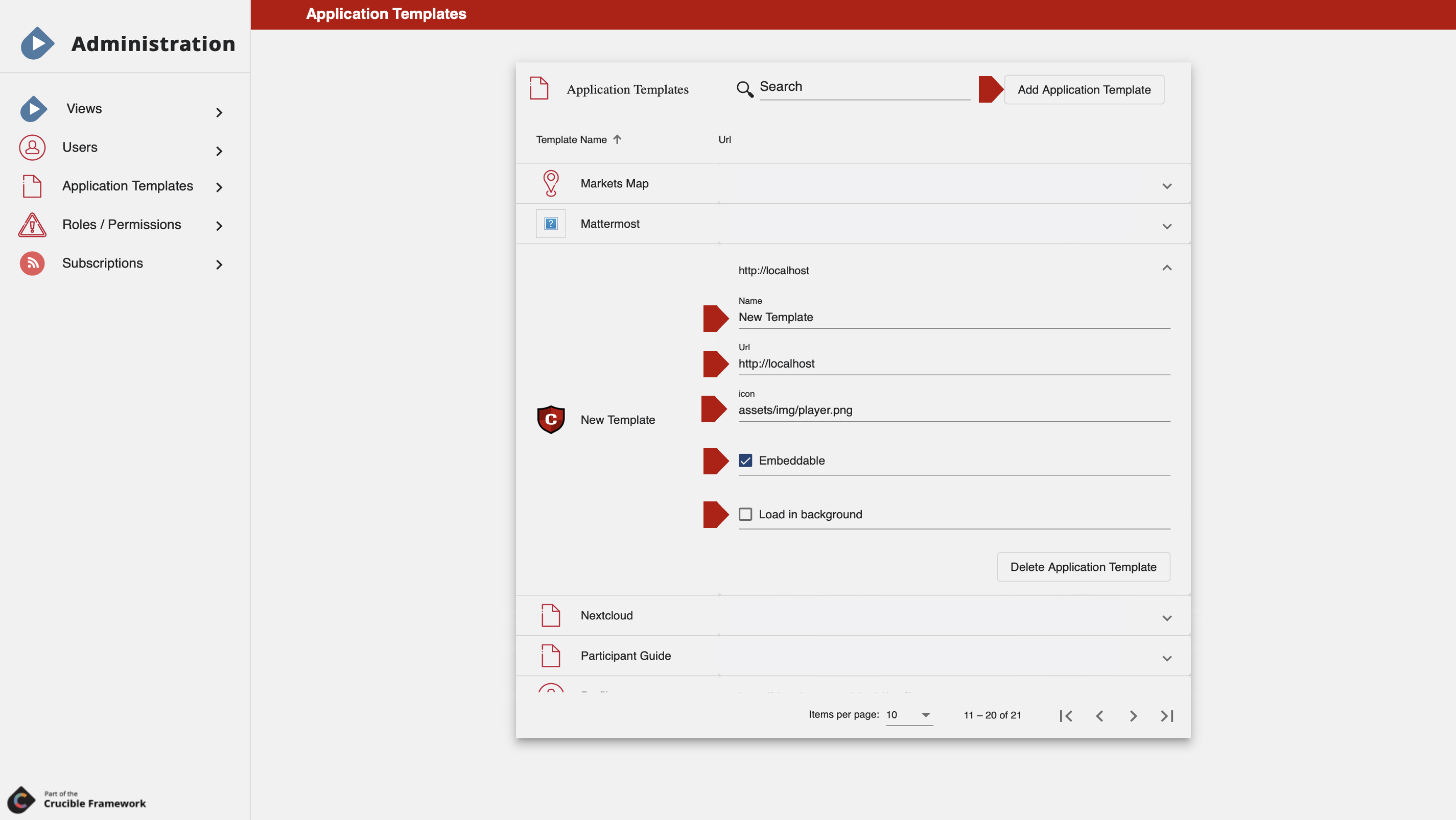Click the Delete Application Template button
This screenshot has width=1456, height=820.
pos(1083,566)
